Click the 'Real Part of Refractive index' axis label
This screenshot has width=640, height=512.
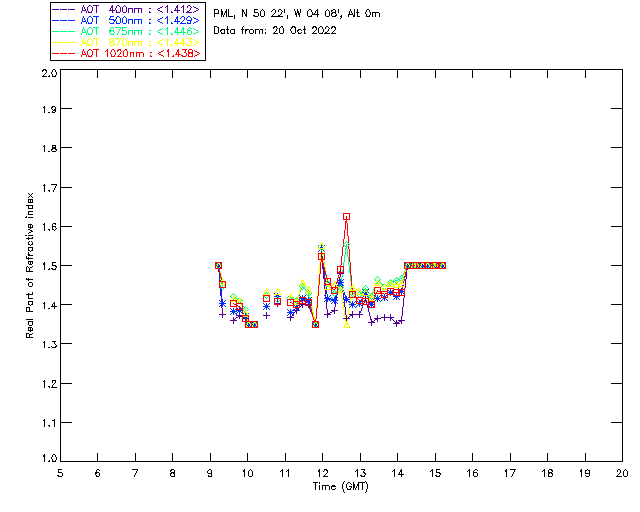point(30,265)
